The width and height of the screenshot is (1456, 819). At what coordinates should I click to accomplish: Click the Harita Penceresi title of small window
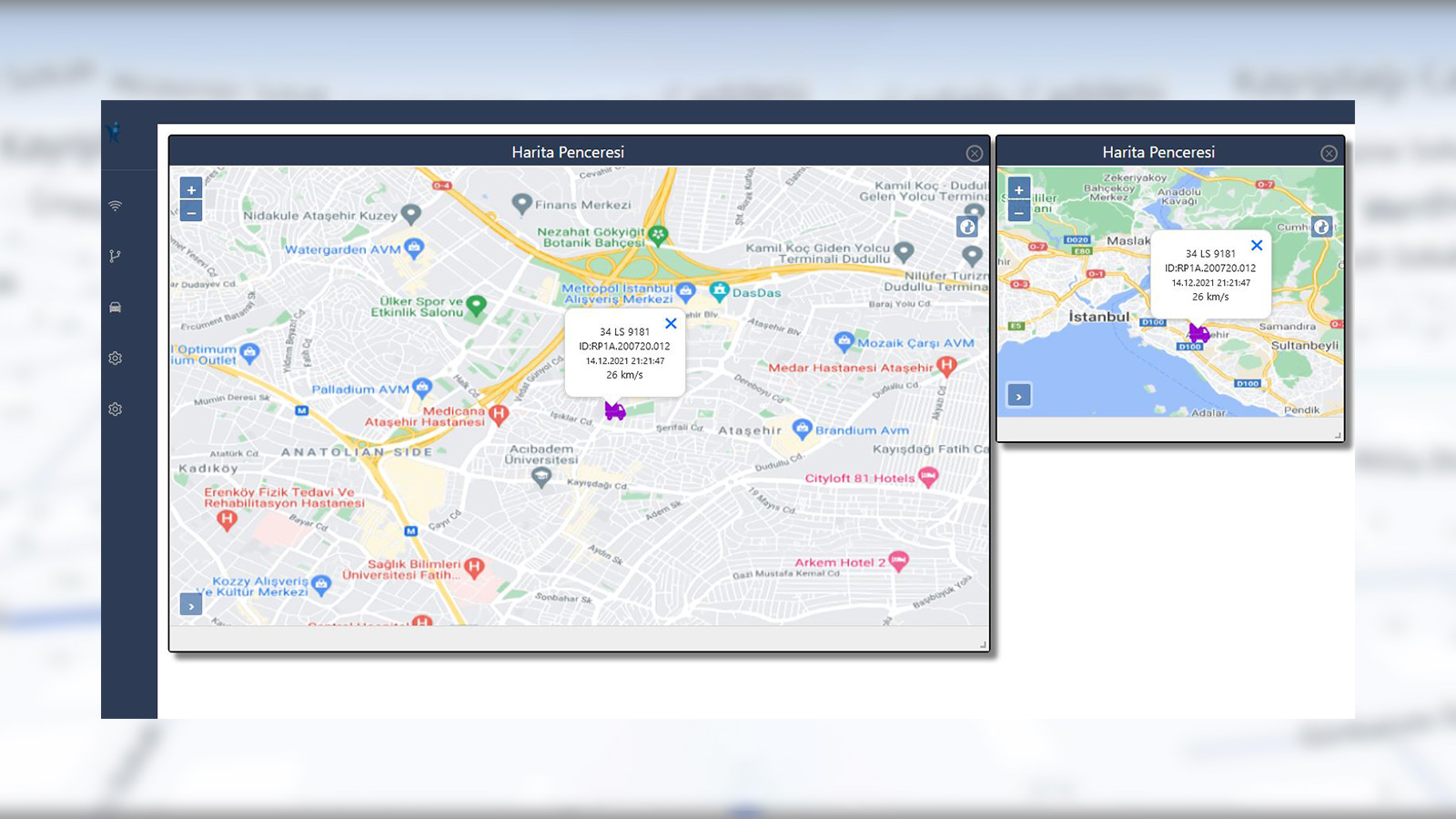(x=1161, y=152)
